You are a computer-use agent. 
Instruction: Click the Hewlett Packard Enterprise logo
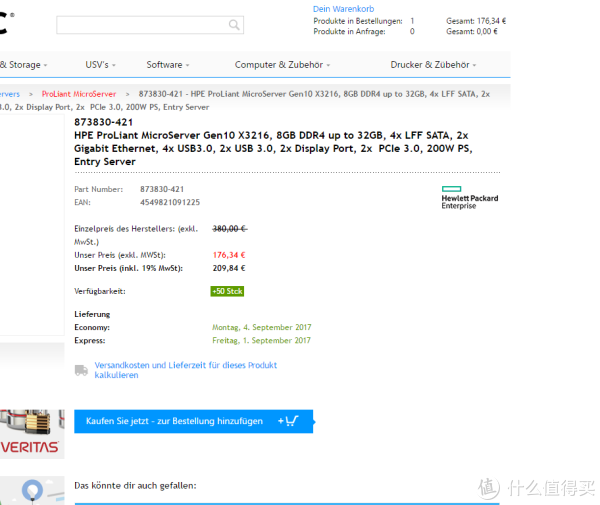[470, 198]
